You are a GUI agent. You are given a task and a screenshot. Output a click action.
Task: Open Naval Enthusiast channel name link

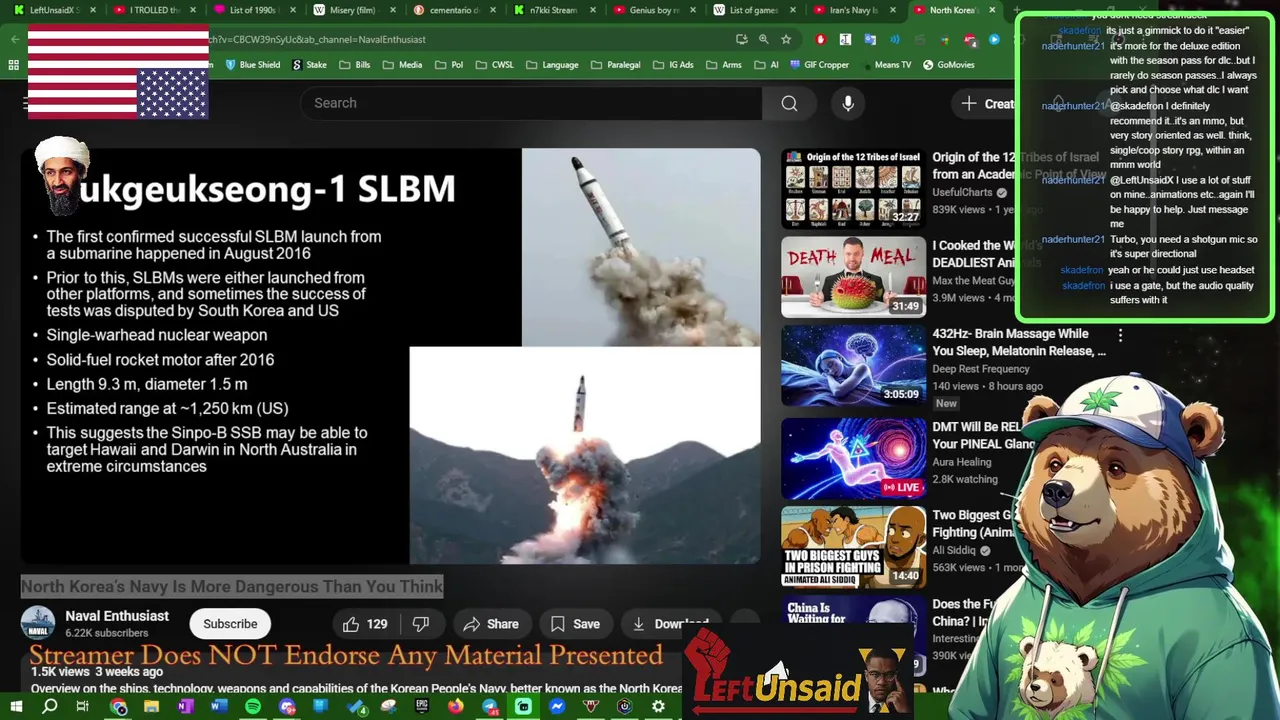(x=117, y=616)
